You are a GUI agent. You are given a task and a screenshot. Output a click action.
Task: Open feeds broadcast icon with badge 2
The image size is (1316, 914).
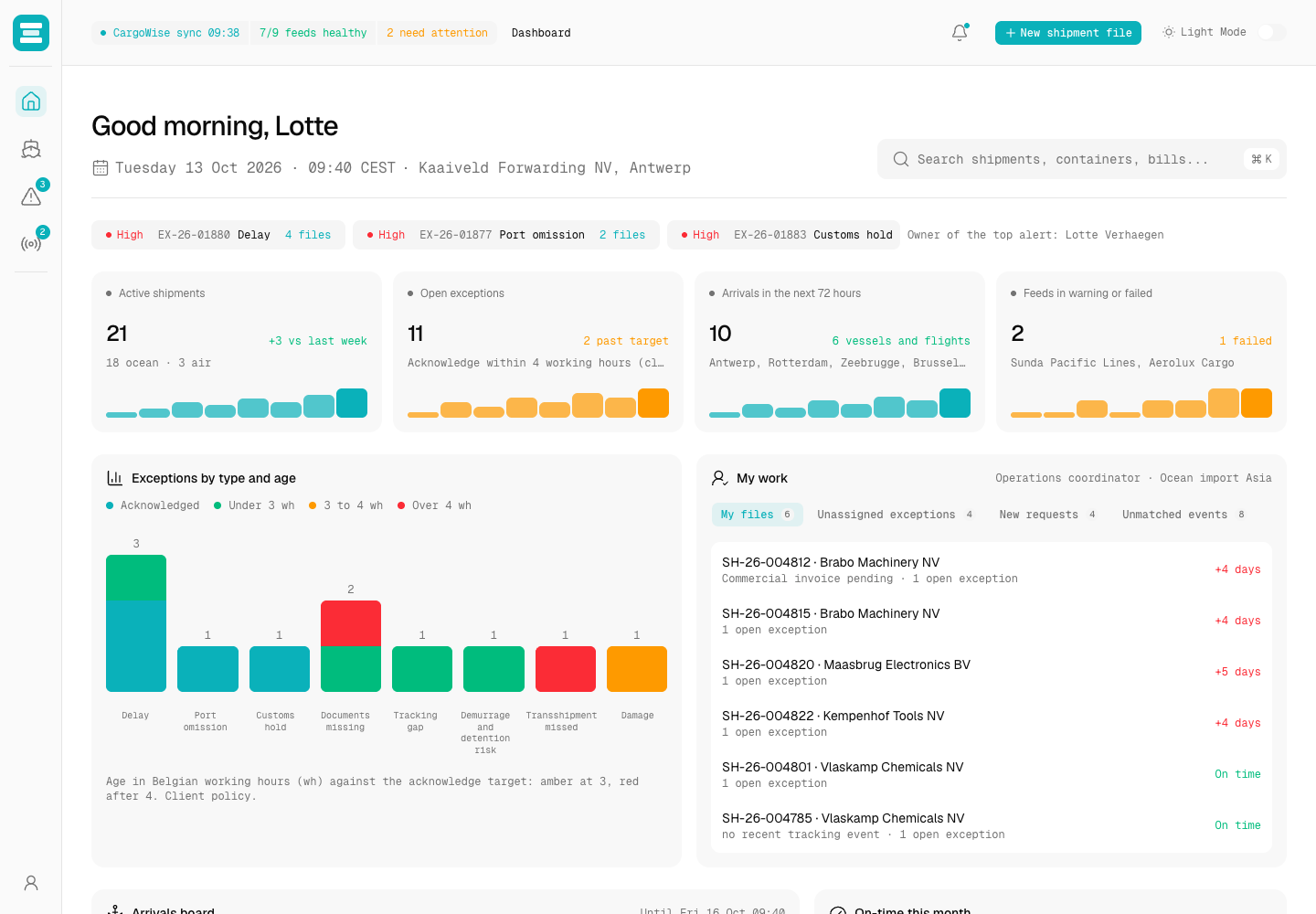click(x=31, y=244)
